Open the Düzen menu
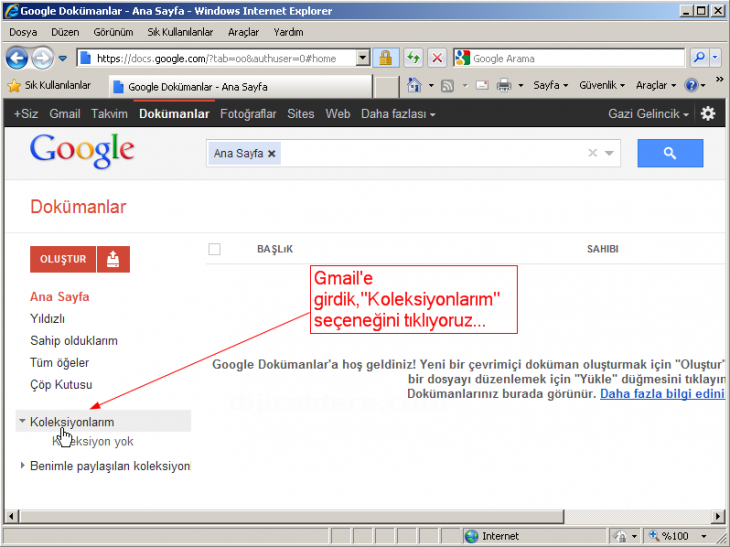Image resolution: width=730 pixels, height=547 pixels. pos(65,32)
